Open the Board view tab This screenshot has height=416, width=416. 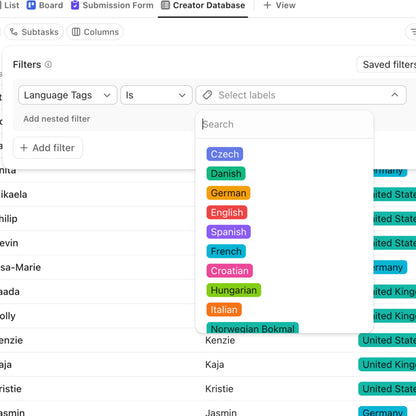[45, 5]
